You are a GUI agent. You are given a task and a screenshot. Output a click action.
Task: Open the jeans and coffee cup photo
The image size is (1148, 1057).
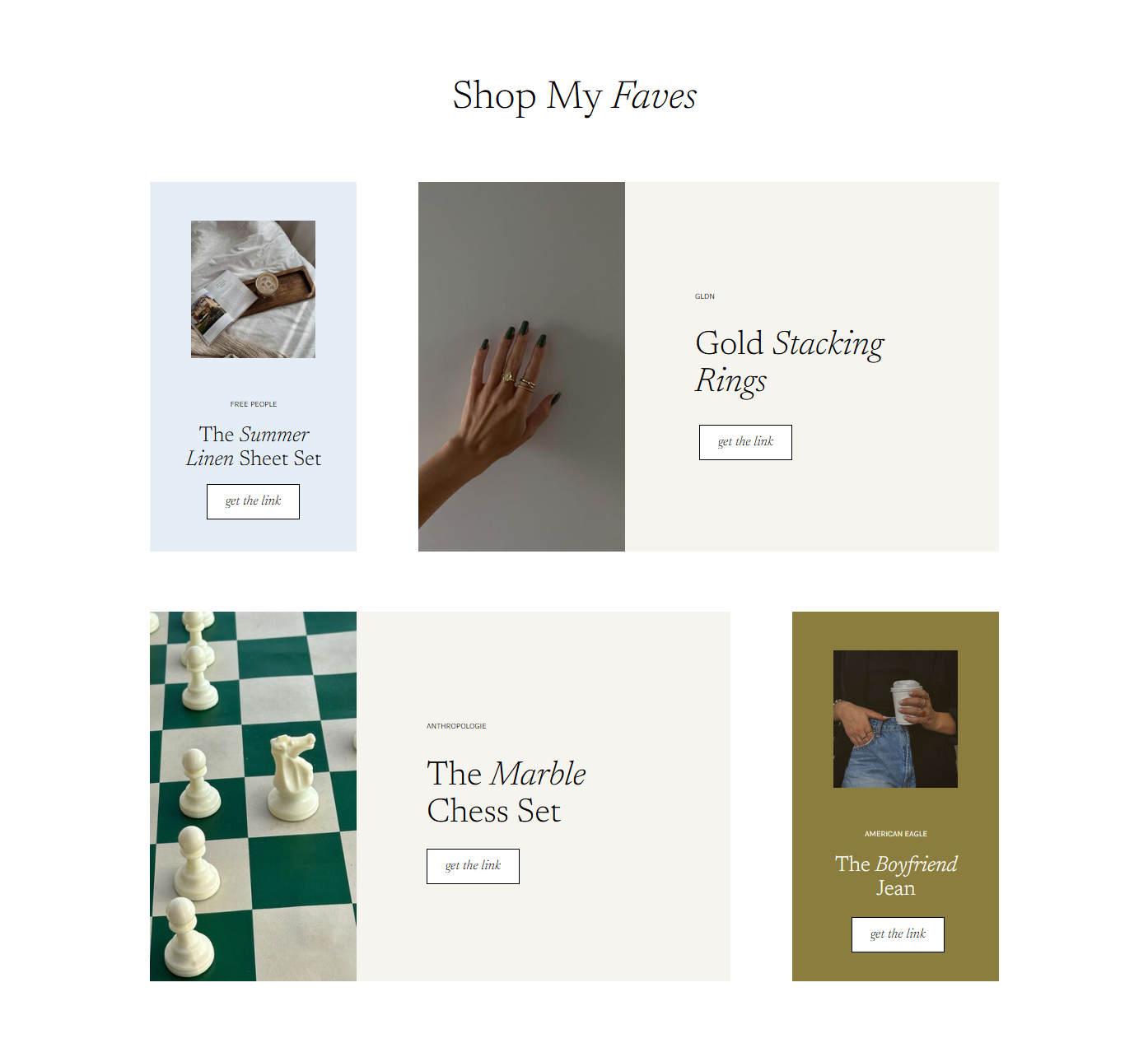click(x=895, y=719)
